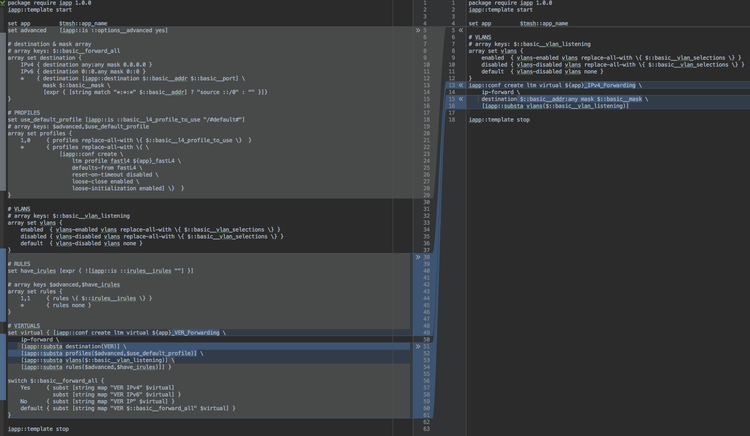
Task: Click the '# PROFILES' comment in left pane
Action: coord(25,113)
